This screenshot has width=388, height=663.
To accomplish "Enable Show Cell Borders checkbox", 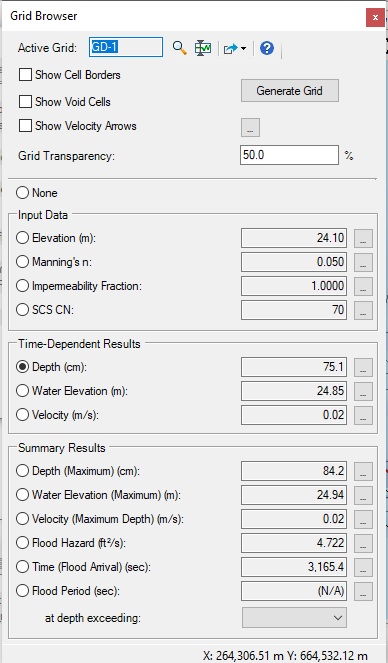I will click(x=25, y=75).
